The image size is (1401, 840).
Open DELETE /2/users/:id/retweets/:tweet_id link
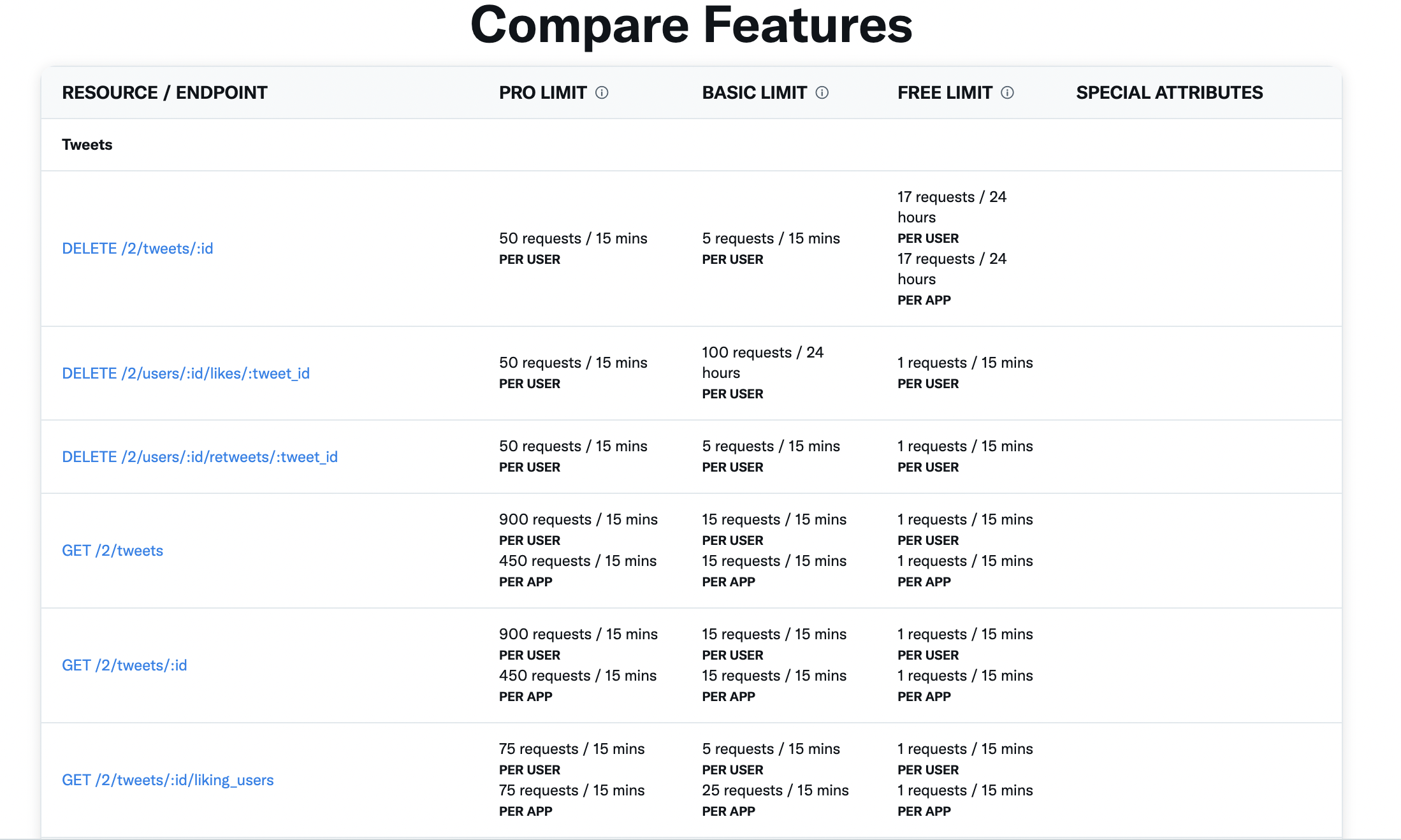click(x=200, y=457)
